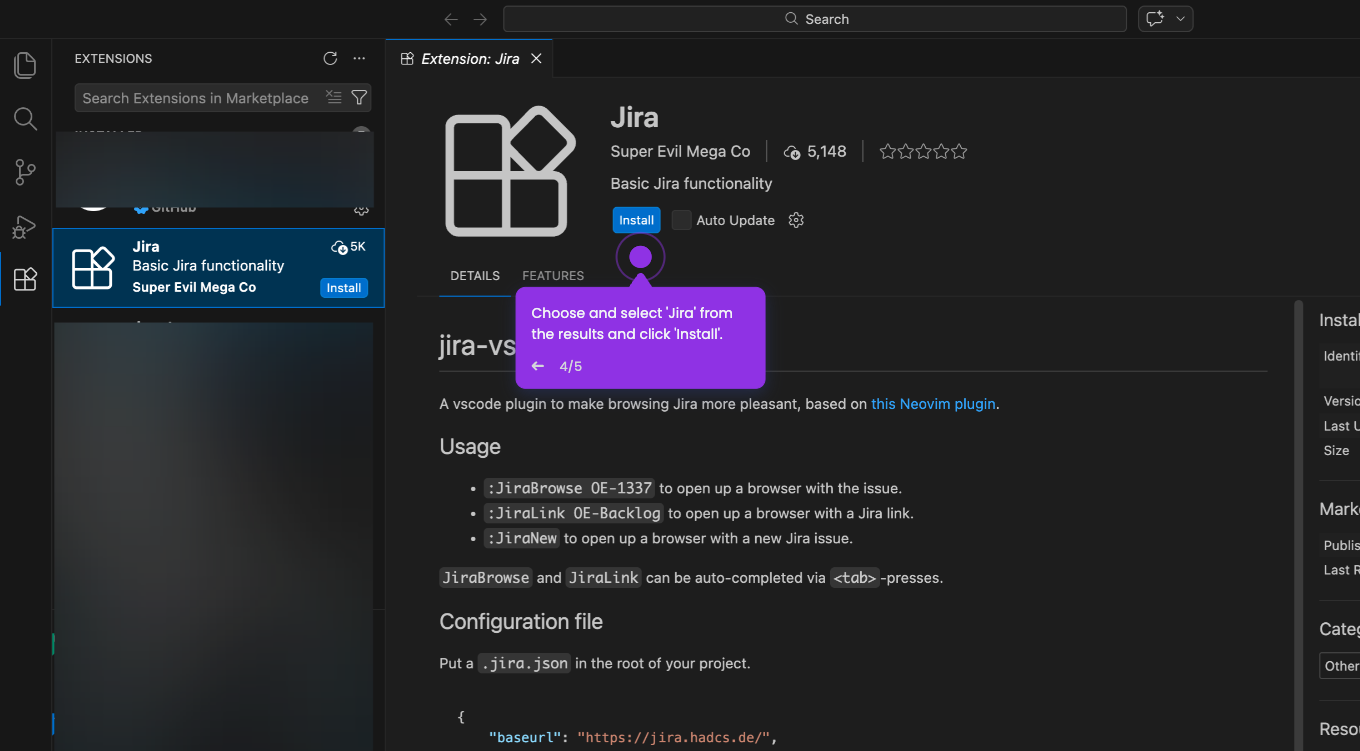Click the 5K downloads badge in sidebar
Viewport: 1360px width, 751px height.
(x=349, y=247)
